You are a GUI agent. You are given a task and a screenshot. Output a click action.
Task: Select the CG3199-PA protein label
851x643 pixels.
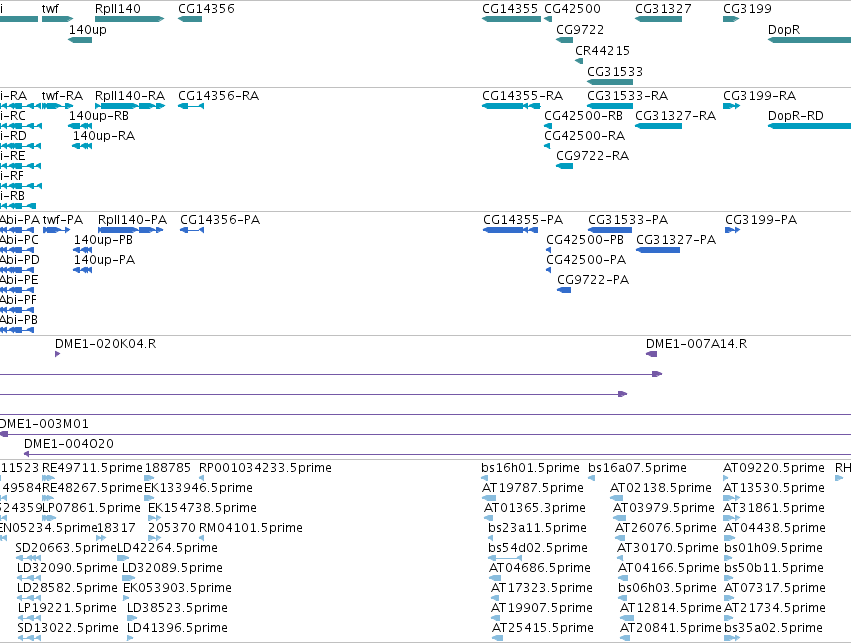click(761, 220)
